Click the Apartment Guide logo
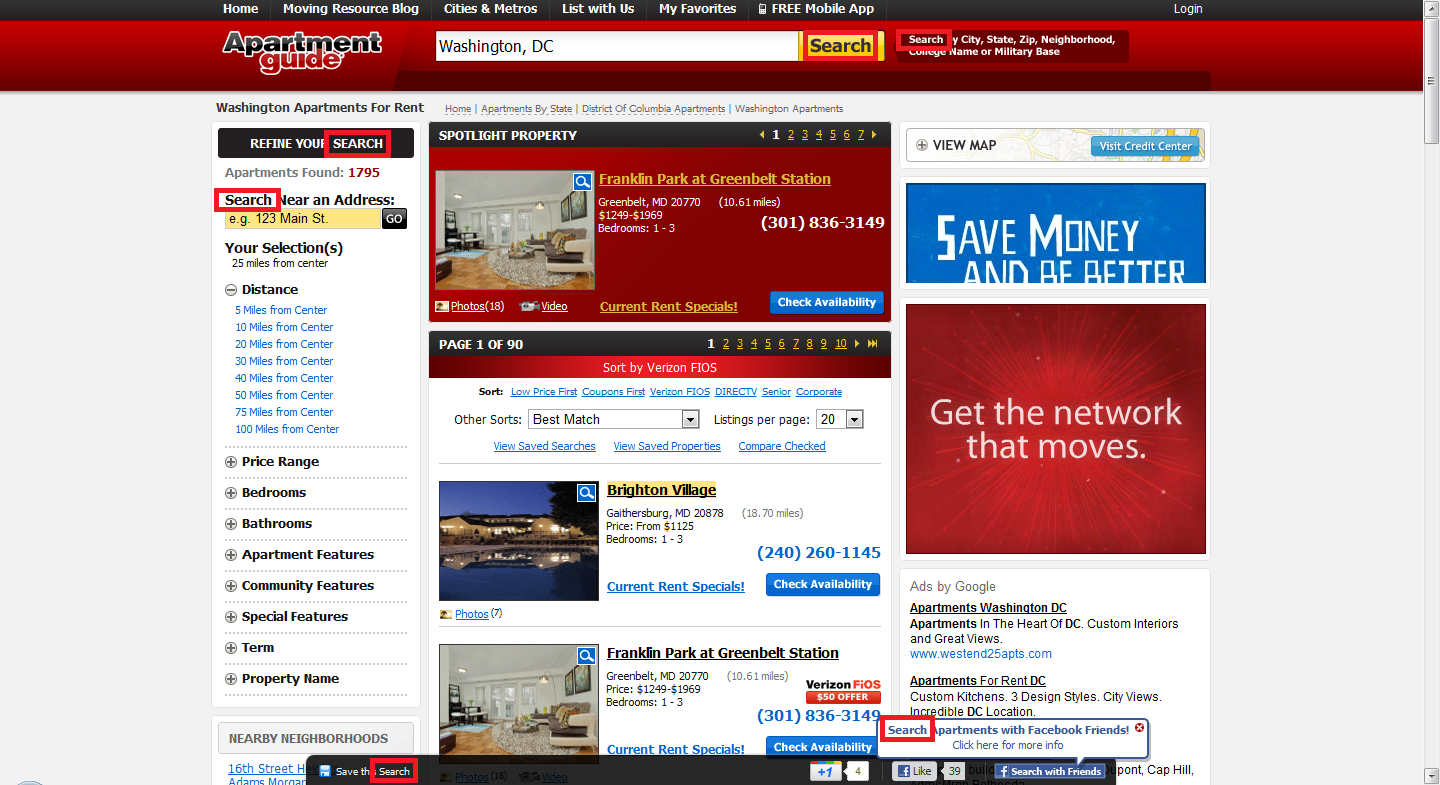1440x785 pixels. 302,51
